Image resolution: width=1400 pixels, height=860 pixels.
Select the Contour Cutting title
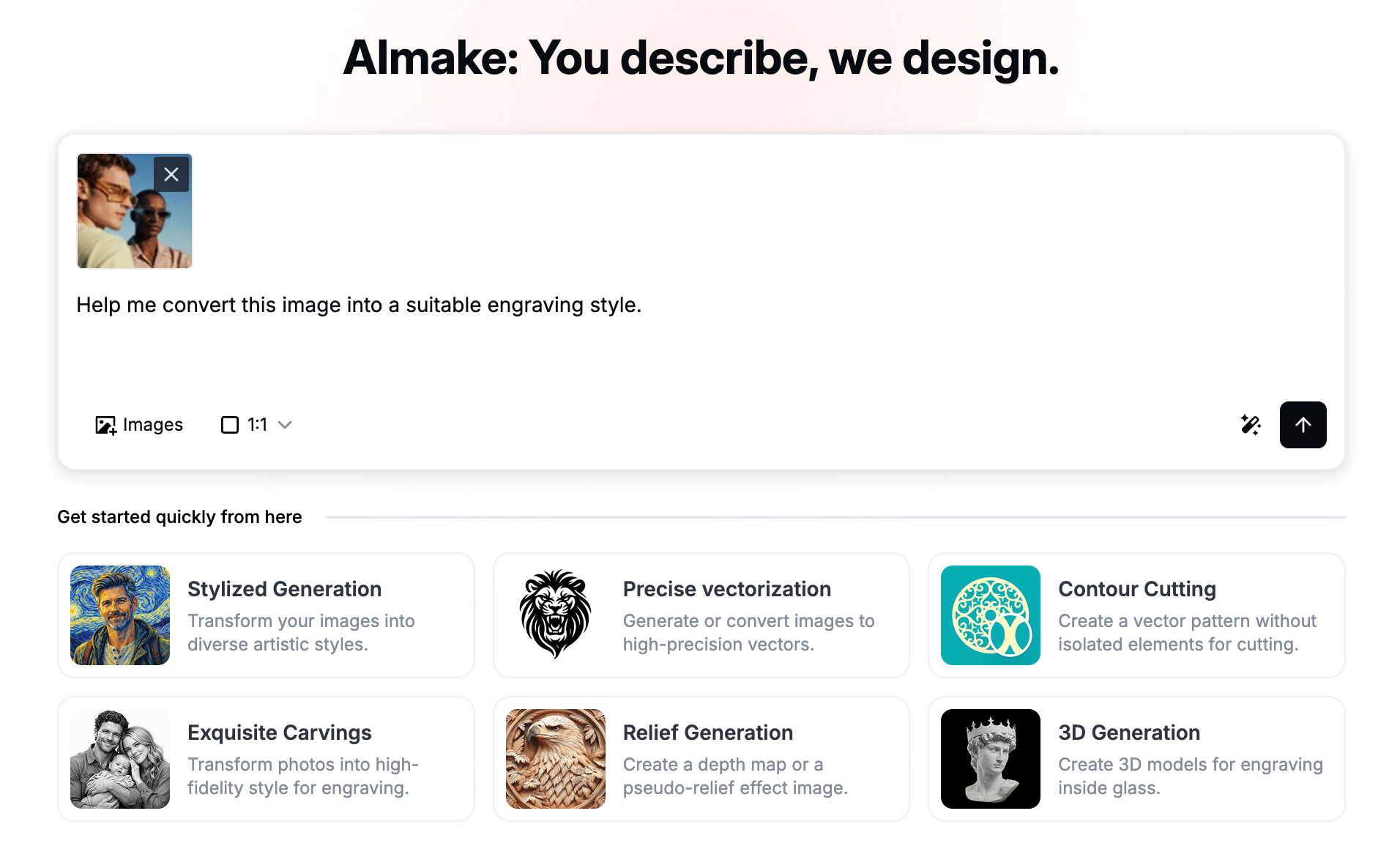[1136, 589]
